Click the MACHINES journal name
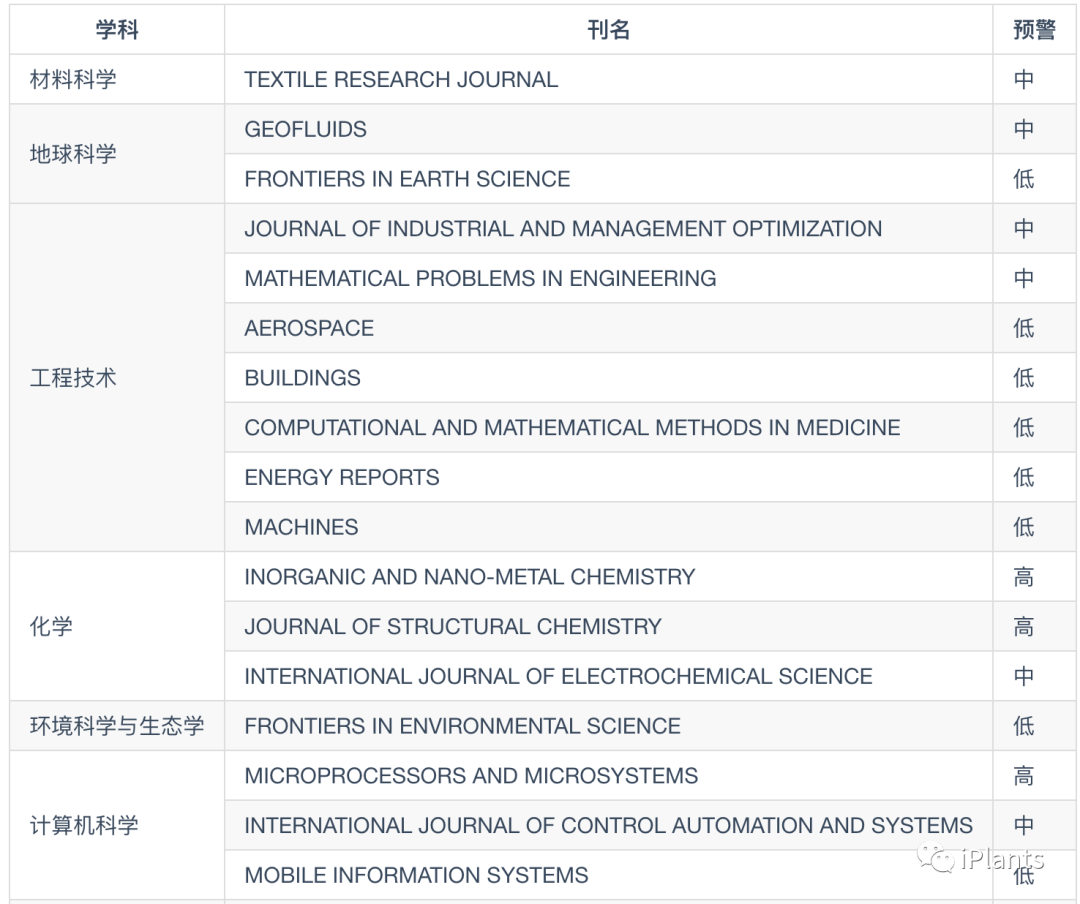This screenshot has width=1080, height=904. point(301,527)
